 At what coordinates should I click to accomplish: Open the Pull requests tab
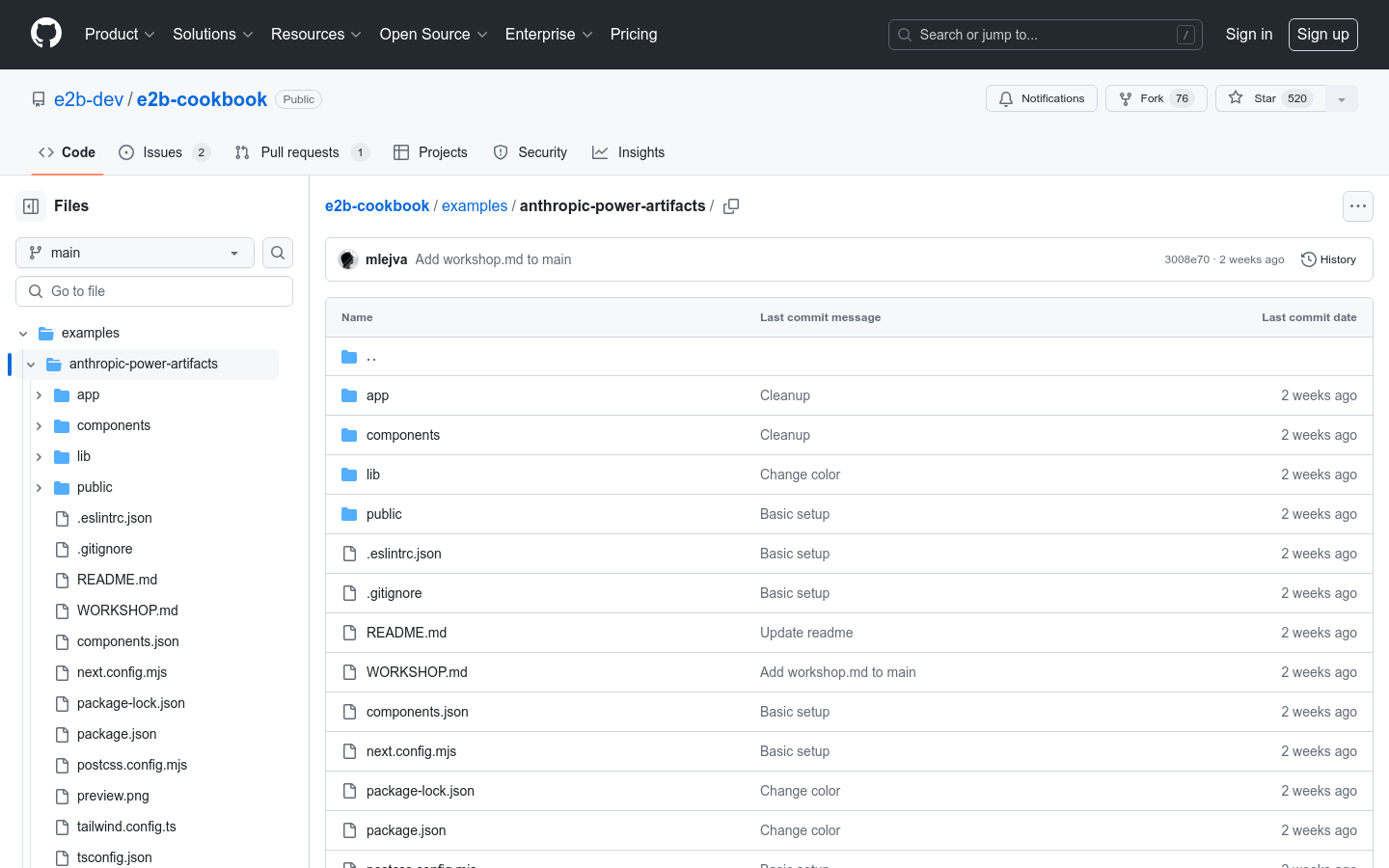coord(300,152)
